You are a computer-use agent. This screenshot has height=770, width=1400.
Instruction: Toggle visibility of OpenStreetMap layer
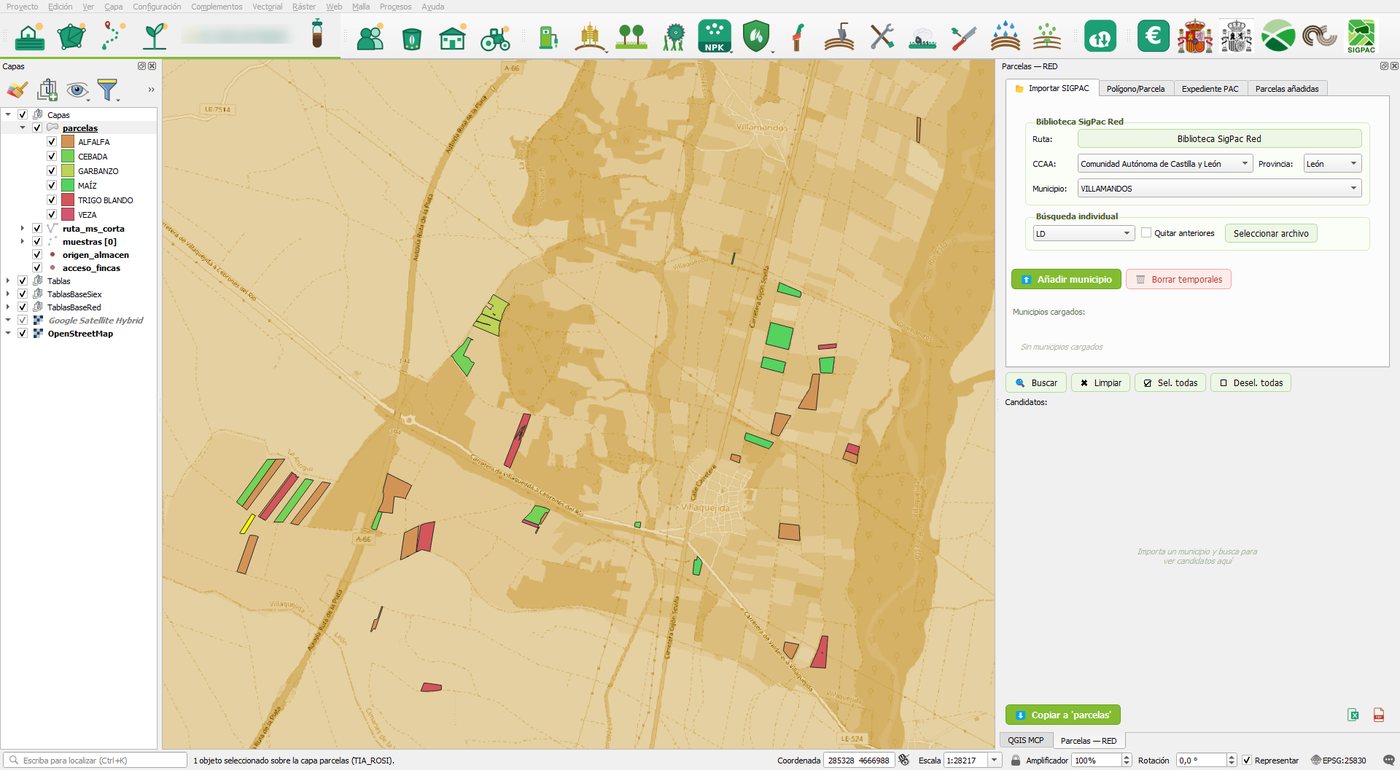tap(22, 334)
